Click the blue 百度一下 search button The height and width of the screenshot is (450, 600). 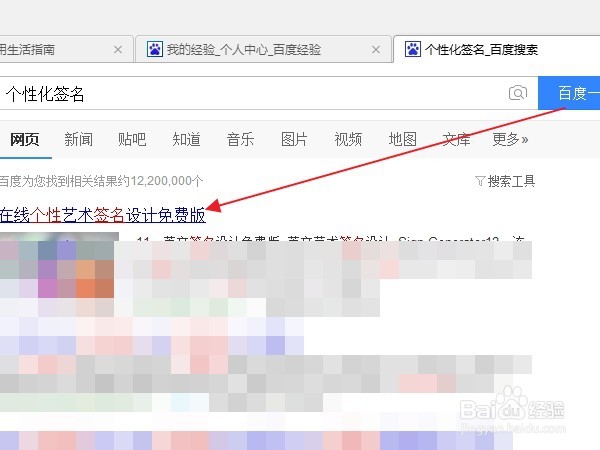pos(569,93)
